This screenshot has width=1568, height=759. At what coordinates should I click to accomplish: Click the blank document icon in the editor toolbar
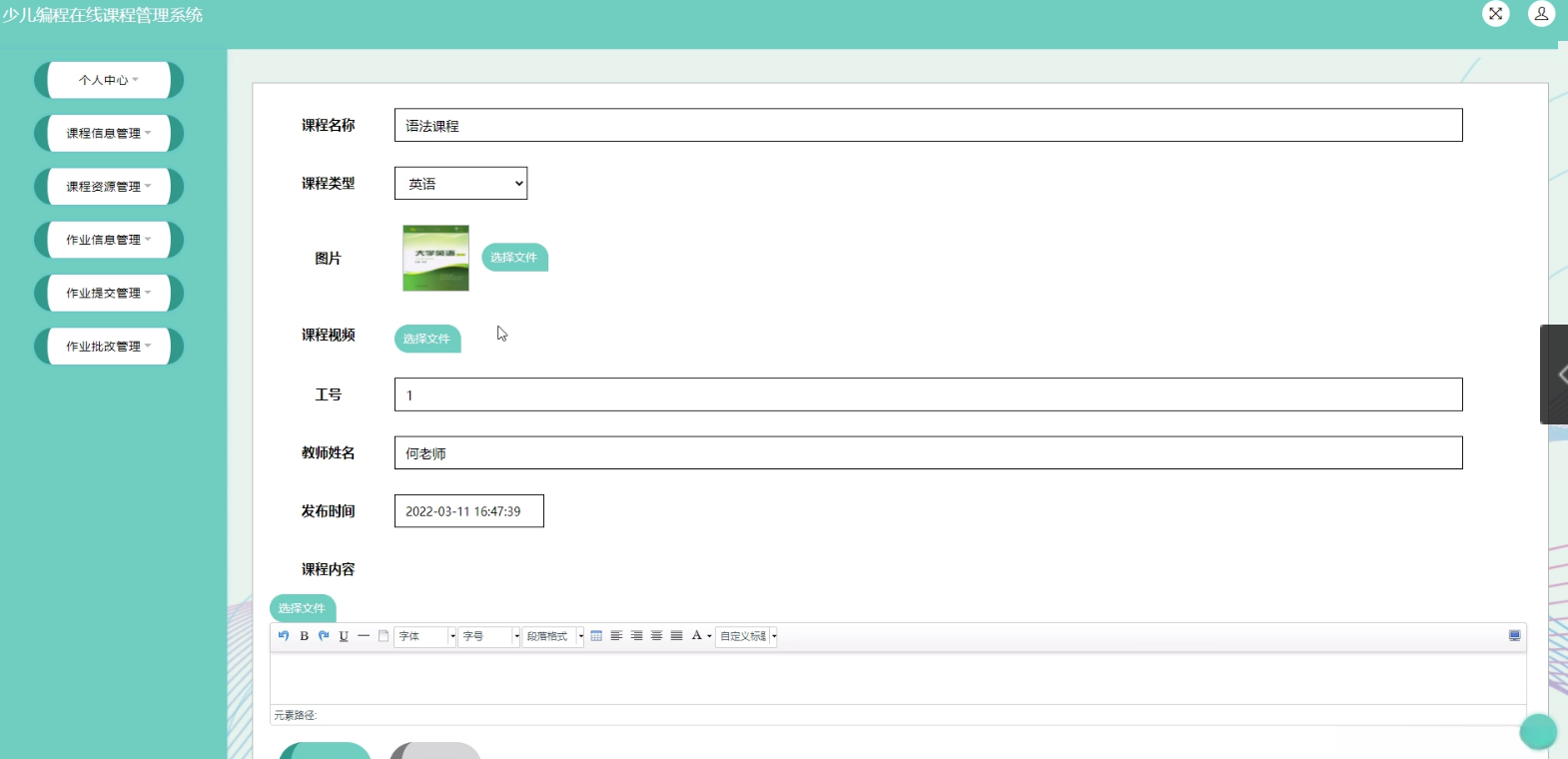(x=384, y=636)
